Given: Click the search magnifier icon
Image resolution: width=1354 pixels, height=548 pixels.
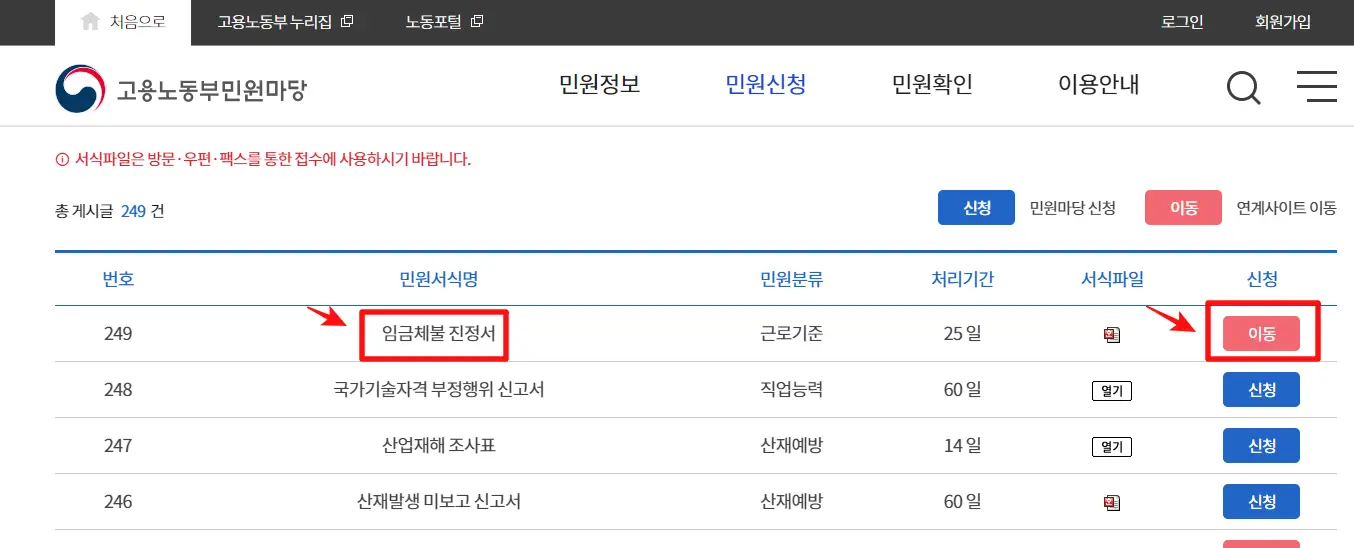Looking at the screenshot, I should click(x=1243, y=88).
